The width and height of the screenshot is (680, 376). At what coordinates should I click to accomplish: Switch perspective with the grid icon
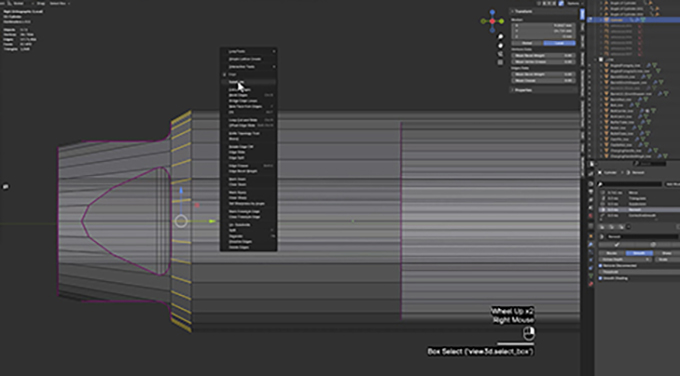point(500,62)
